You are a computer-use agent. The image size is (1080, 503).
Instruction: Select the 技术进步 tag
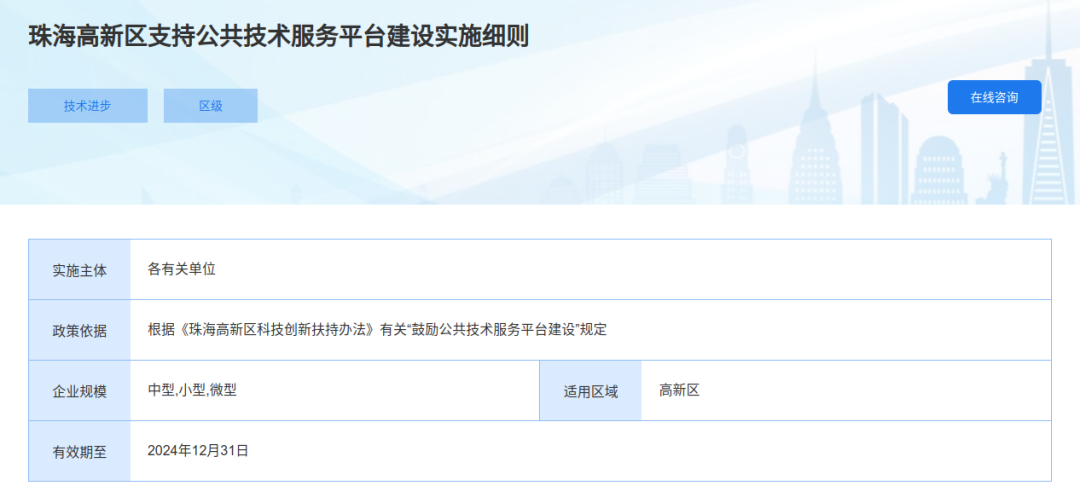87,106
